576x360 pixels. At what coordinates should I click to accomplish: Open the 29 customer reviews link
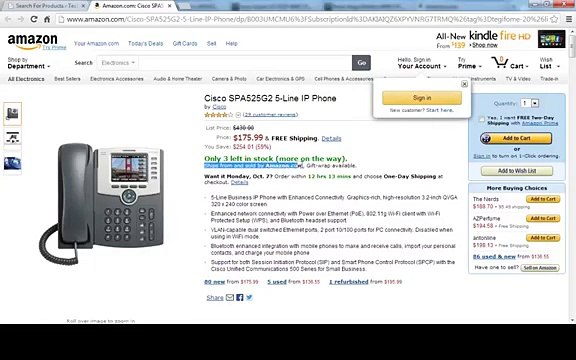(x=270, y=115)
